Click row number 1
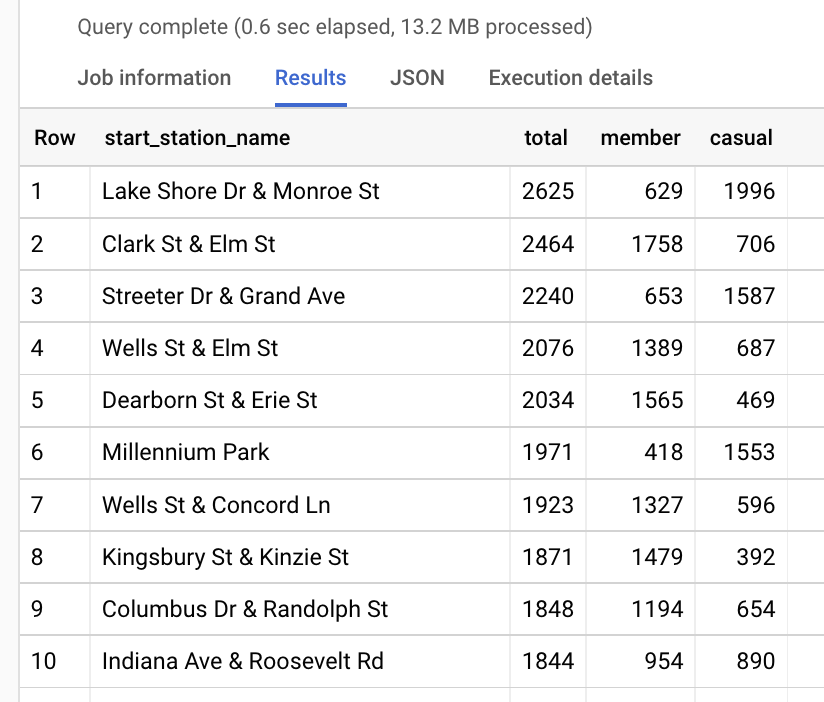This screenshot has height=702, width=824. click(36, 191)
